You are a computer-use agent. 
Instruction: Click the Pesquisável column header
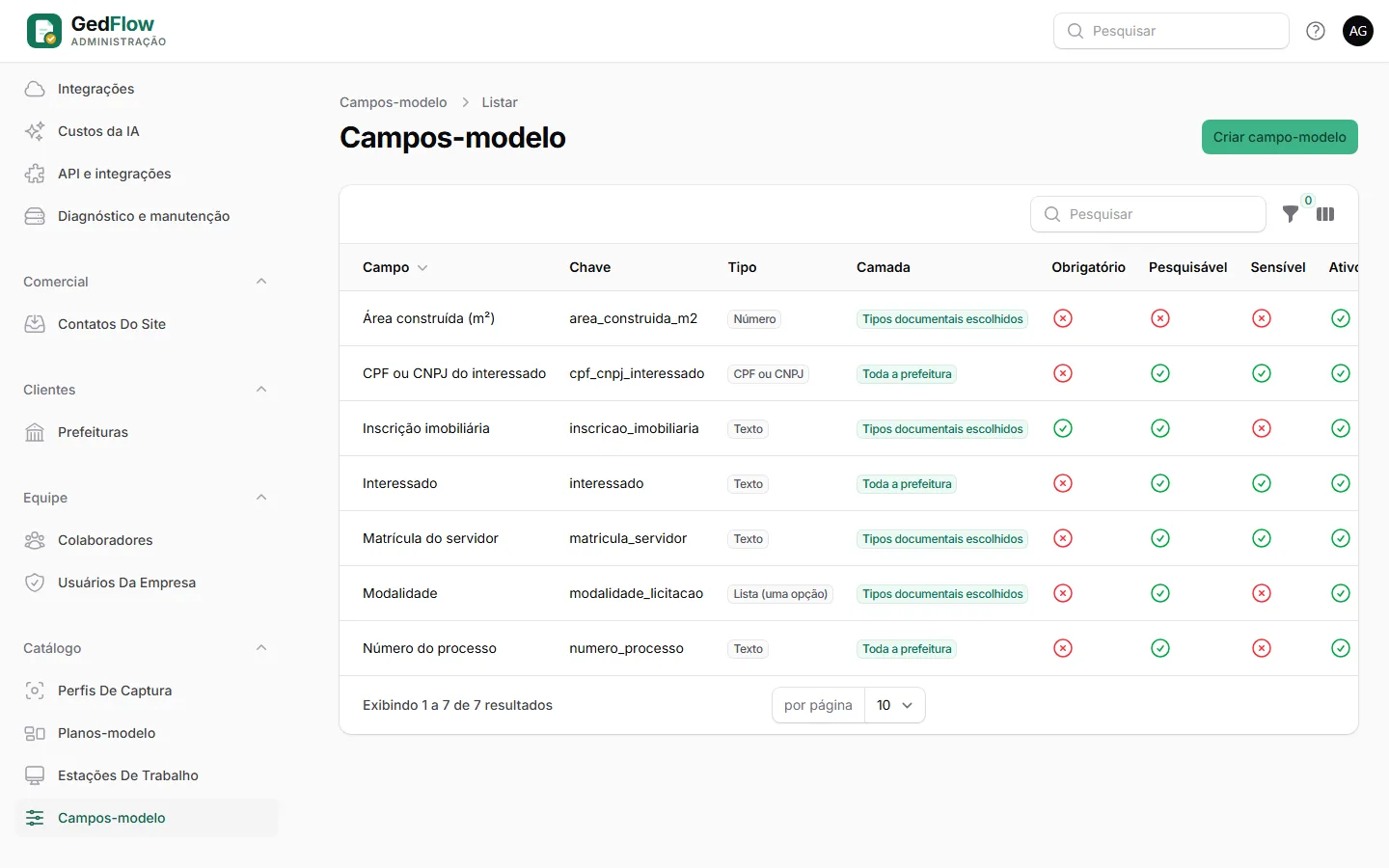click(1187, 267)
